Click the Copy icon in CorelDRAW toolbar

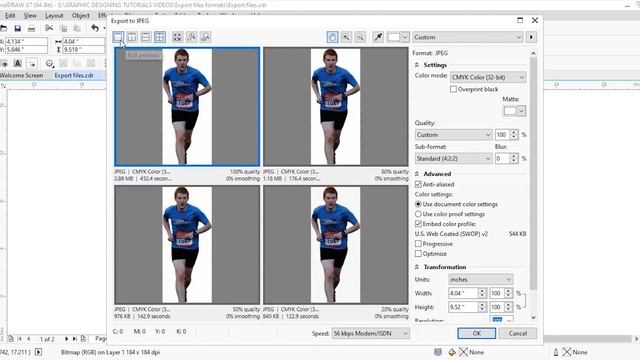point(64,28)
